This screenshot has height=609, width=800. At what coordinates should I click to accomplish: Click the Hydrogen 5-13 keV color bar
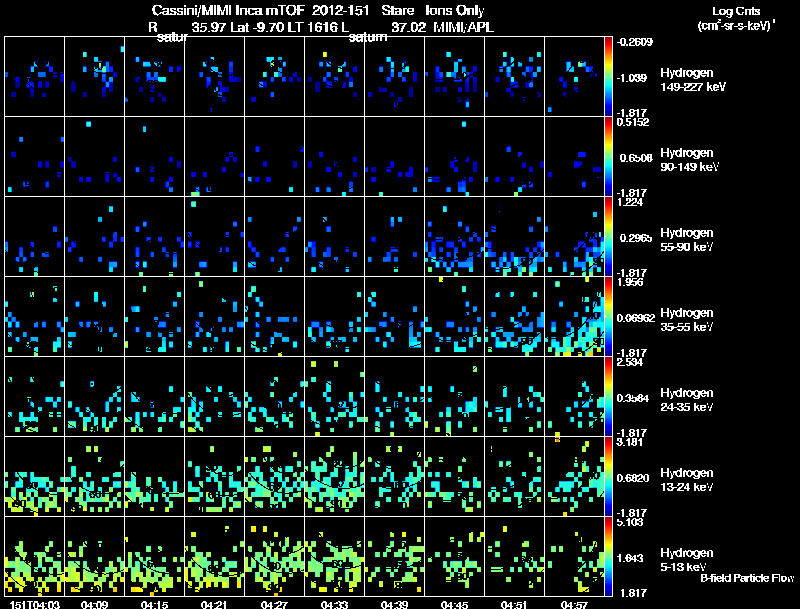click(x=608, y=556)
